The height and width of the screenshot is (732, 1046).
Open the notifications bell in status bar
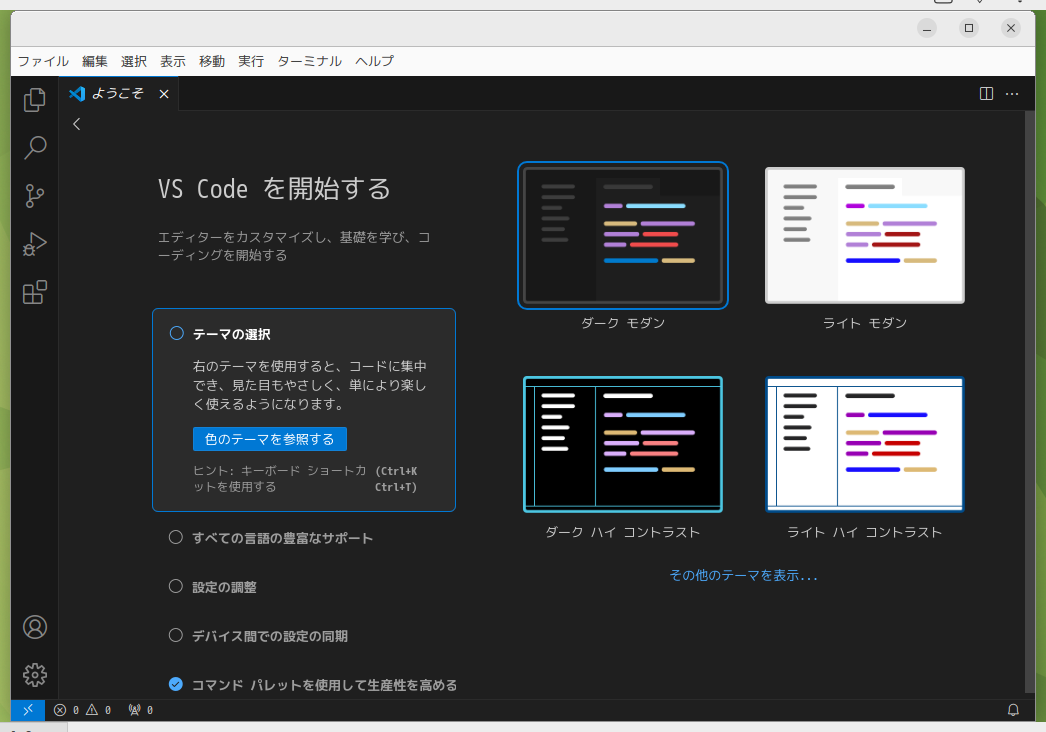1013,710
